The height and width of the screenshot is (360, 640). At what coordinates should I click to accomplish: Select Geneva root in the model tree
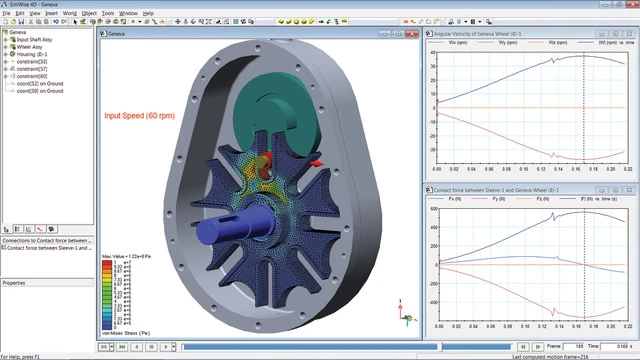click(x=18, y=32)
